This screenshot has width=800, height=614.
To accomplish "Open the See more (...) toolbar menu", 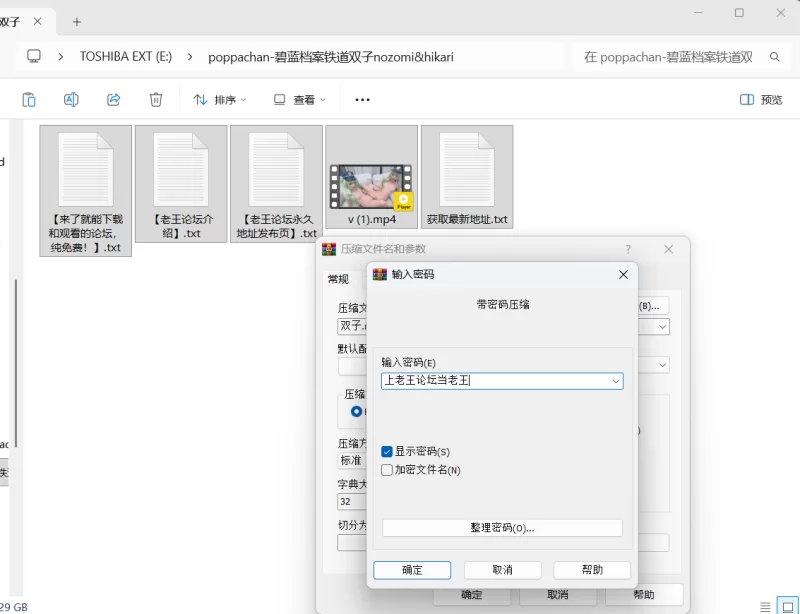I will coord(362,99).
